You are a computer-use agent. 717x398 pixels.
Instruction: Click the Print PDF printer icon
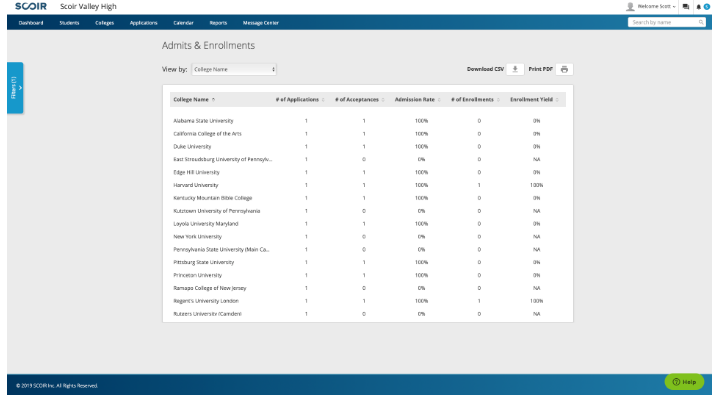point(564,69)
